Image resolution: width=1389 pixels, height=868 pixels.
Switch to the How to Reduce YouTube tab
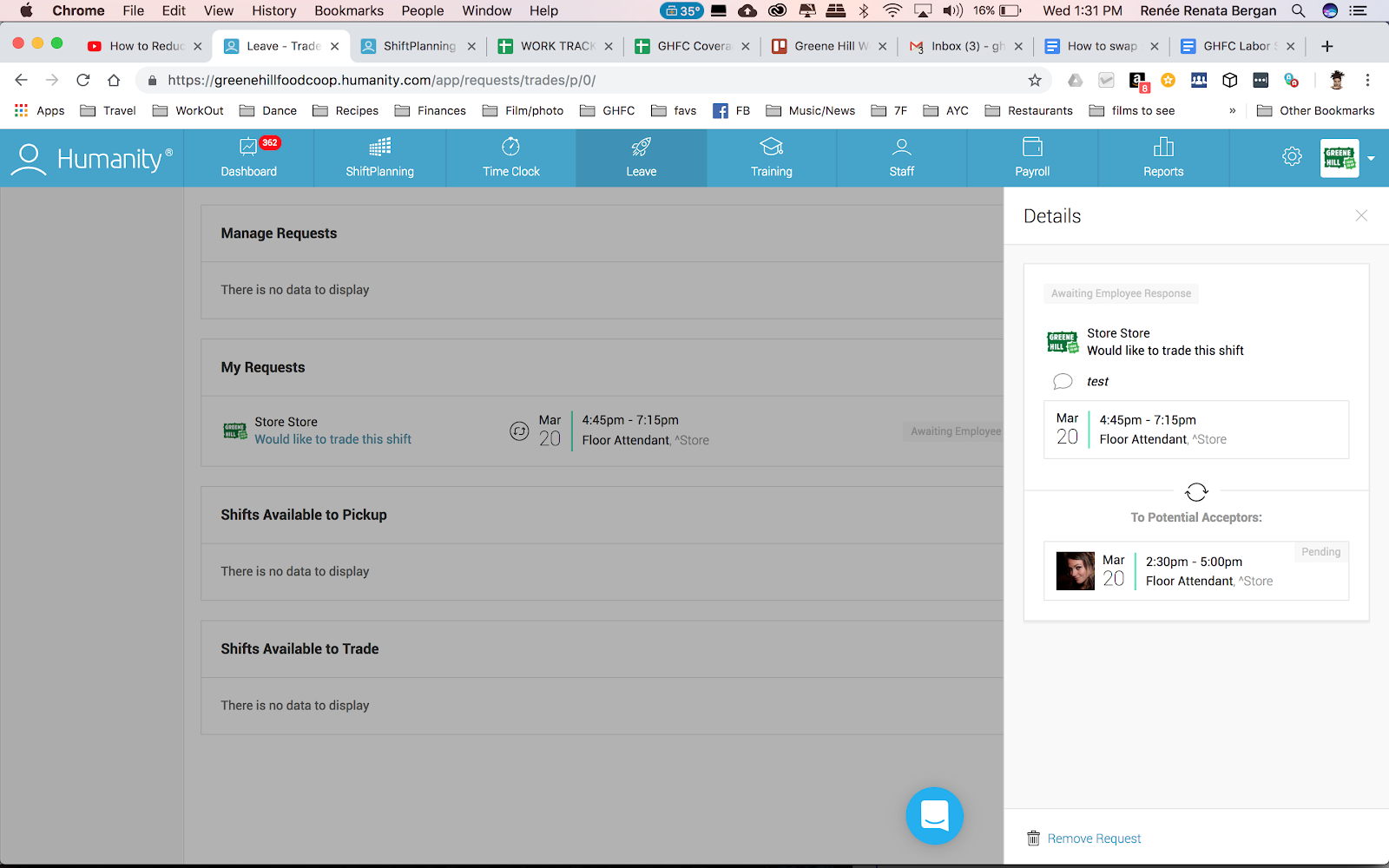pos(145,46)
